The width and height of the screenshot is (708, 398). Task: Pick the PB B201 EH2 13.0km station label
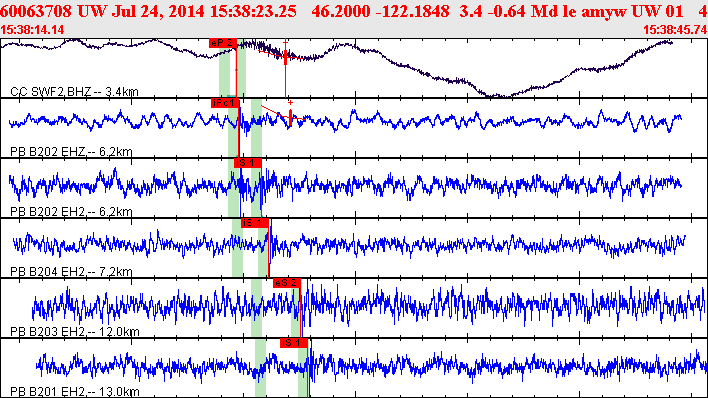[75, 392]
